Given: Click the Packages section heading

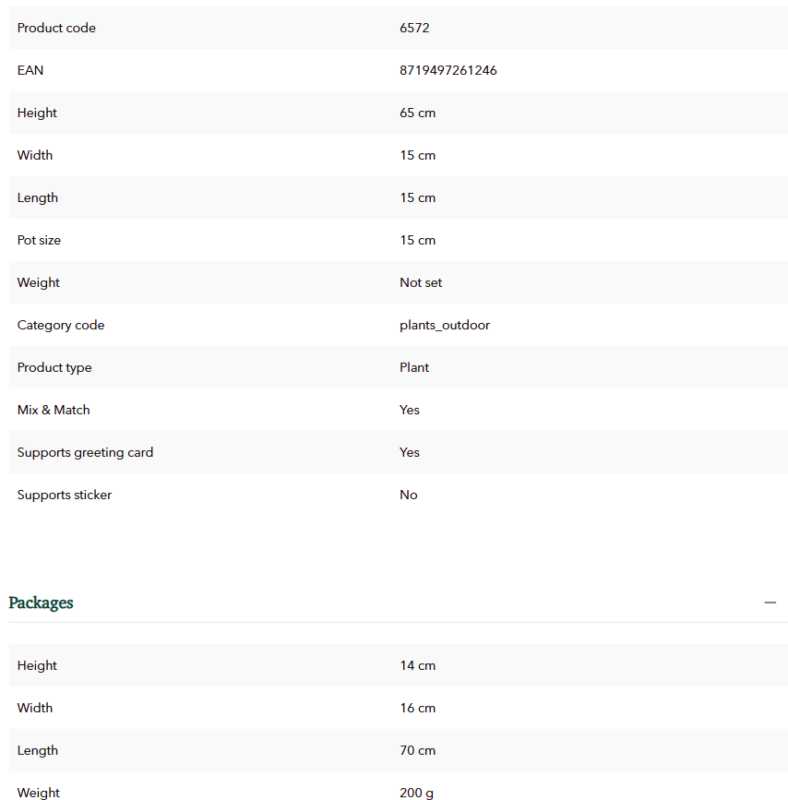Looking at the screenshot, I should (41, 603).
